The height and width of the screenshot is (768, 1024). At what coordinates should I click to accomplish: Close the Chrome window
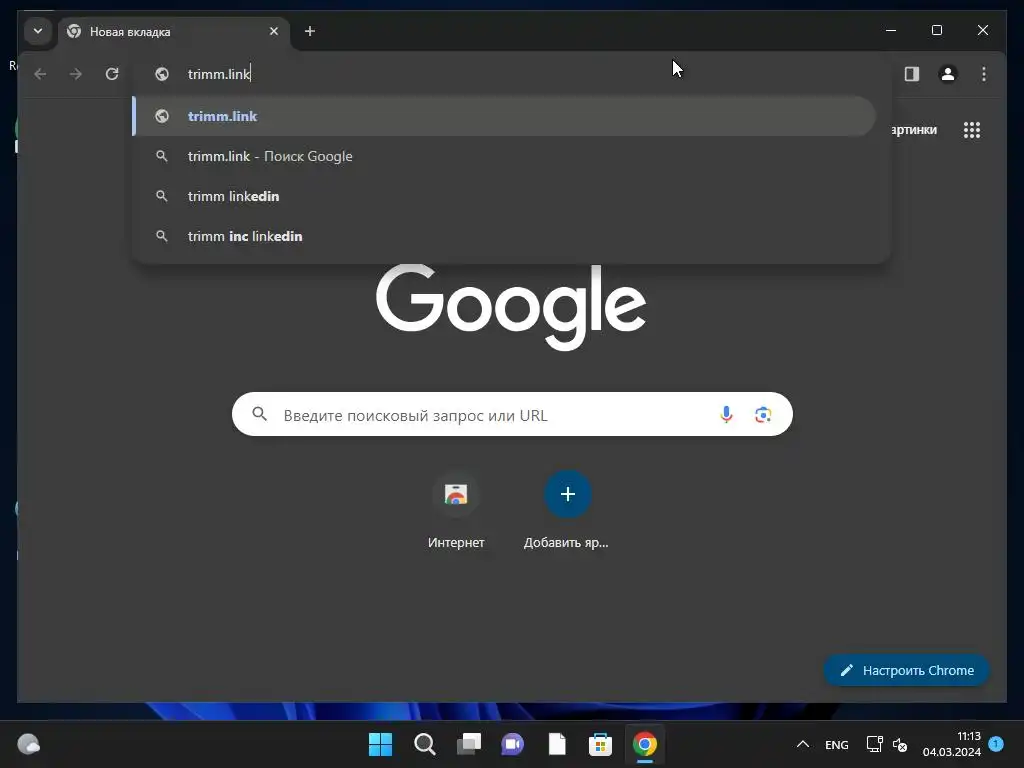(x=982, y=30)
